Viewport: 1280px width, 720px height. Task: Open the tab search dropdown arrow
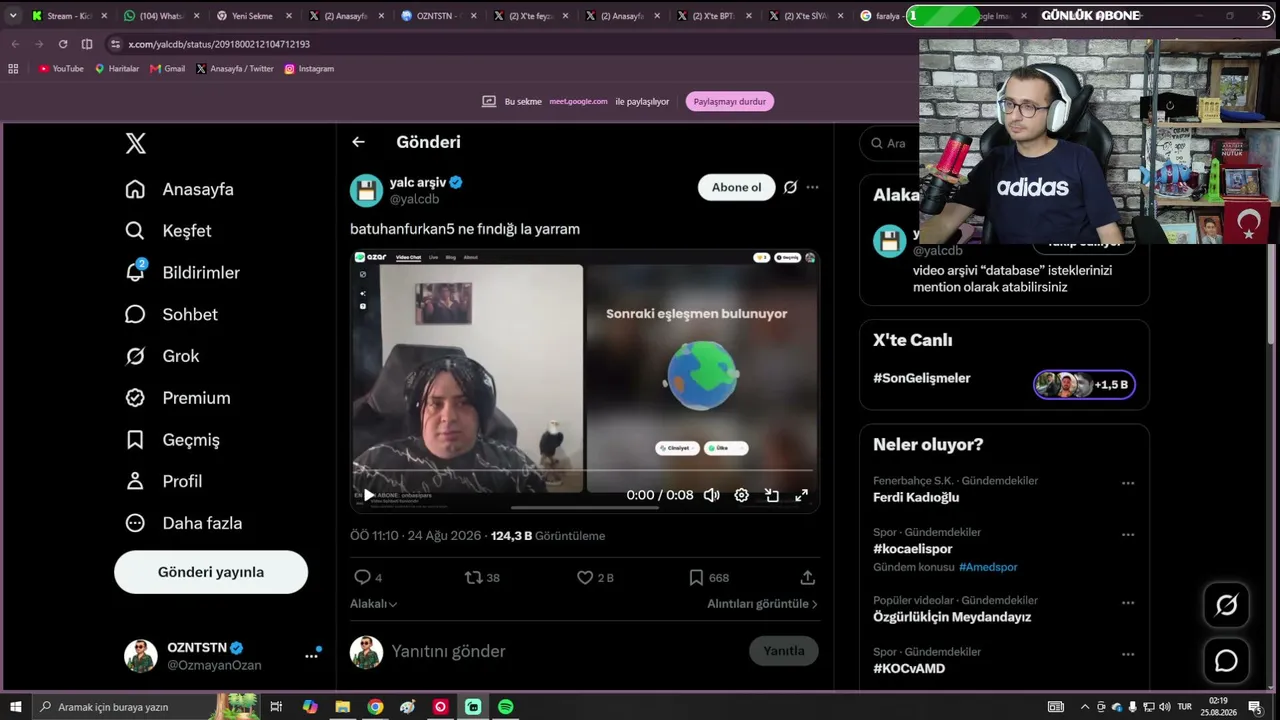click(13, 16)
